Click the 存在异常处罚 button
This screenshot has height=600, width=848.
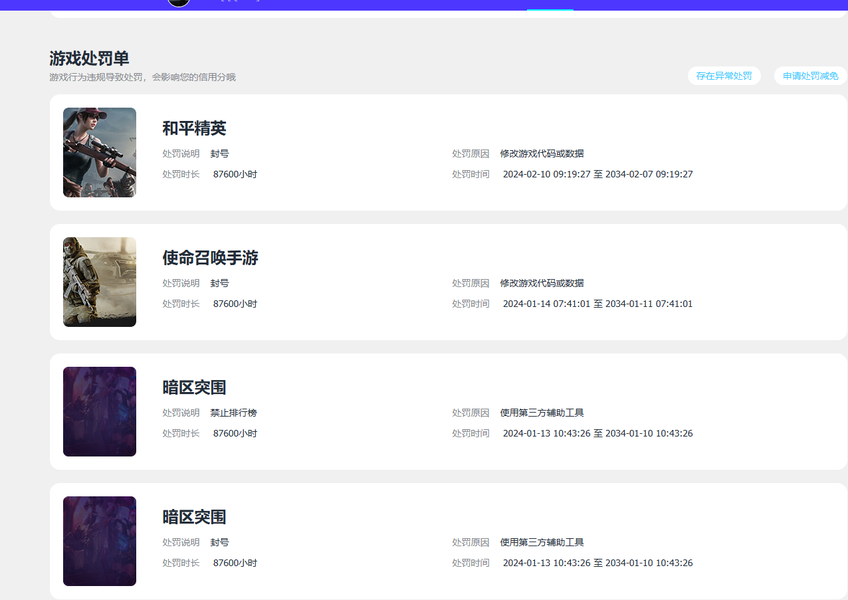pos(724,76)
